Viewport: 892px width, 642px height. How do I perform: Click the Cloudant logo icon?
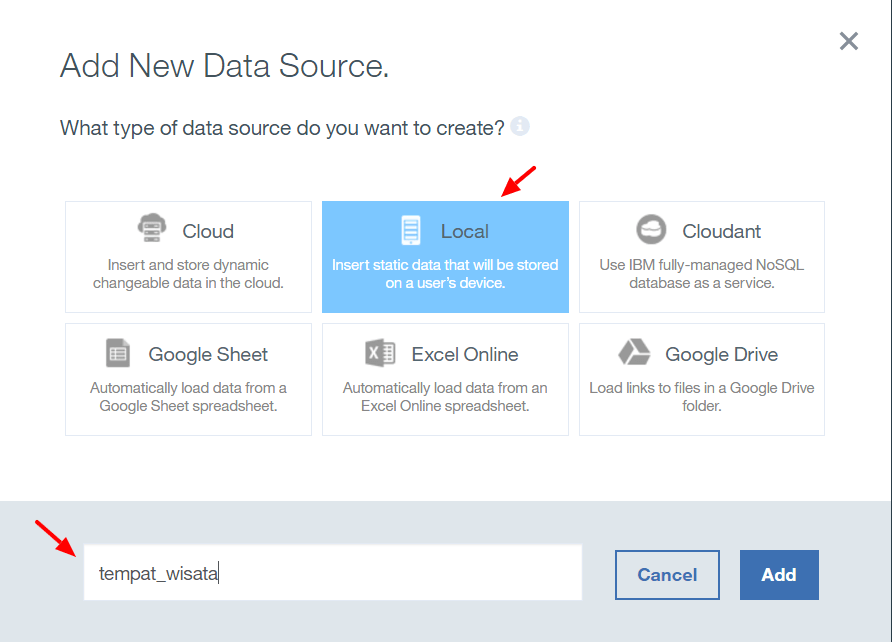point(651,230)
